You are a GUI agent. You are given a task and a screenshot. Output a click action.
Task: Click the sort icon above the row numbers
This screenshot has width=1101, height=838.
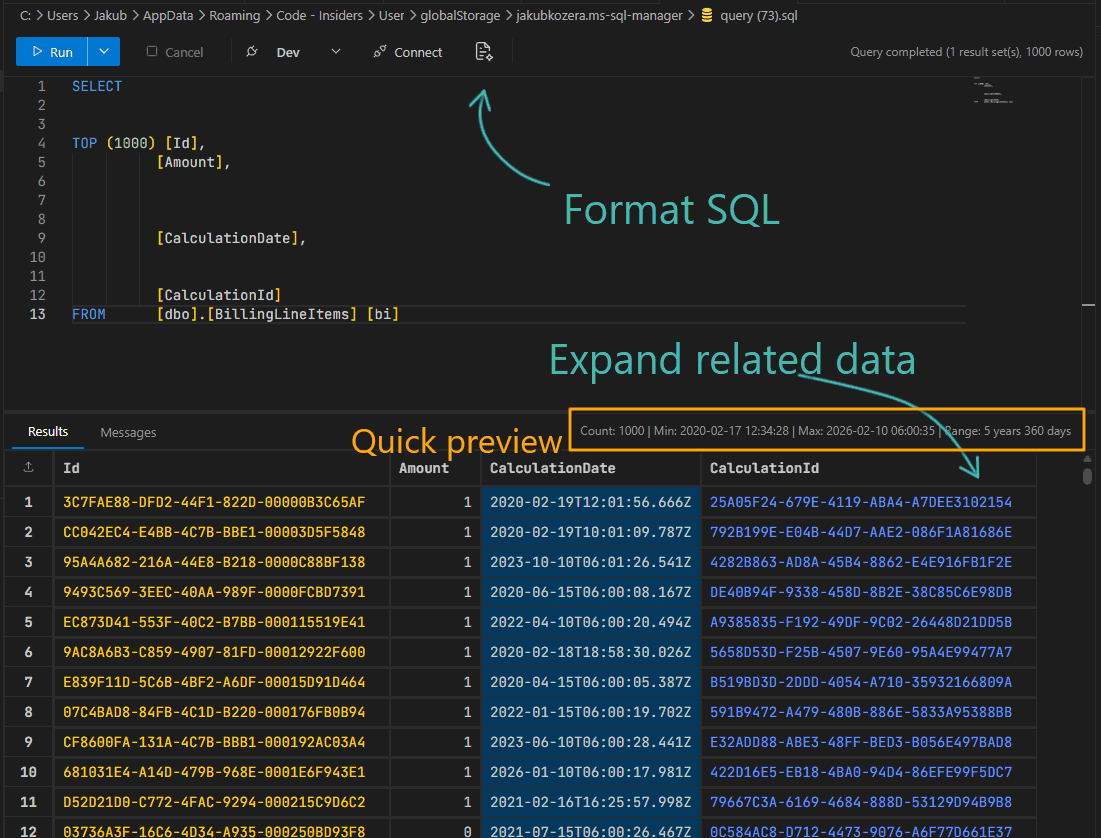coord(27,468)
